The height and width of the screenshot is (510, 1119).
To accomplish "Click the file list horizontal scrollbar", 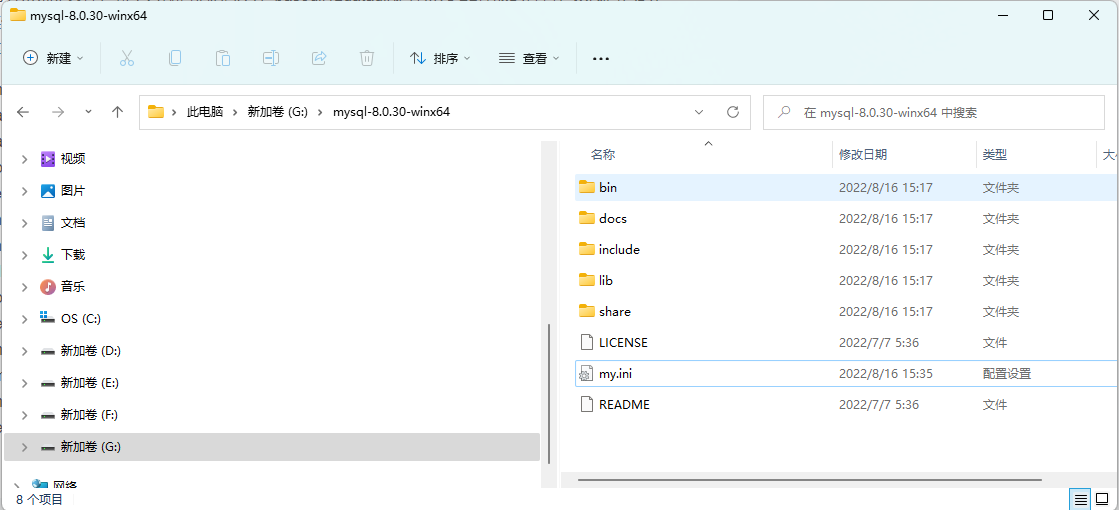I will pyautogui.click(x=809, y=479).
